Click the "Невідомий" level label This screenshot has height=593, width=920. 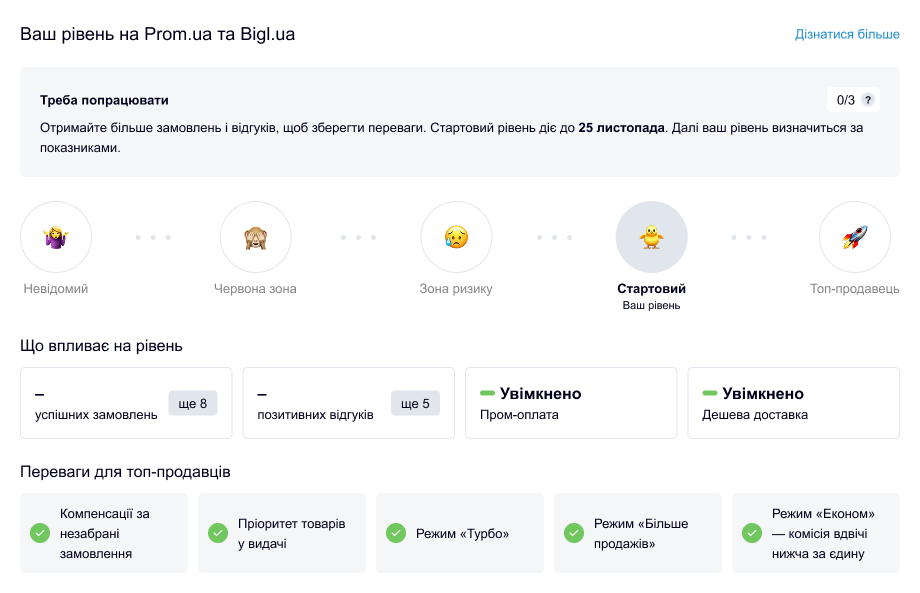[x=56, y=289]
